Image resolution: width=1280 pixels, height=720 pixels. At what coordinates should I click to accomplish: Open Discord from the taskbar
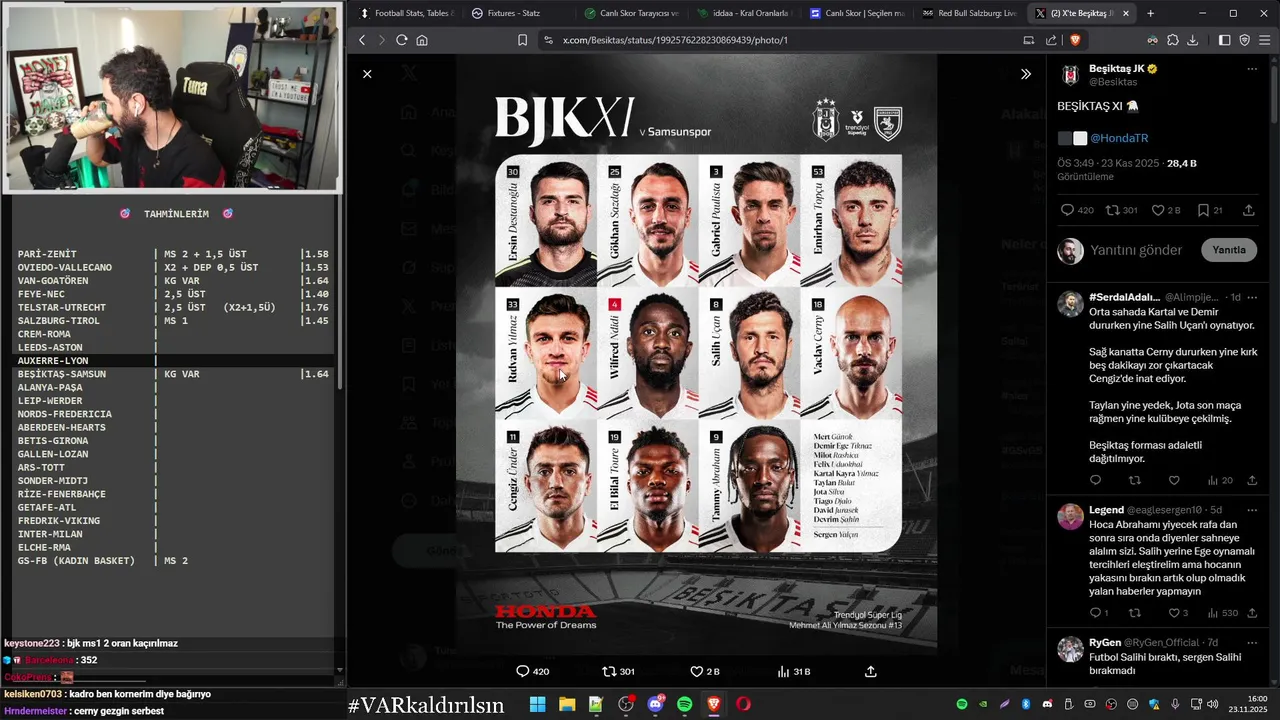coord(656,704)
